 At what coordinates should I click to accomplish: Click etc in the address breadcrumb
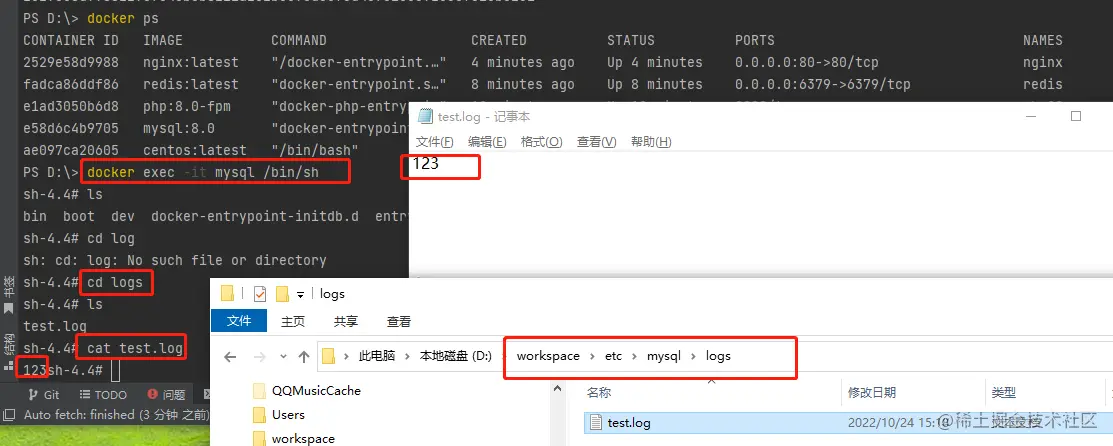[613, 356]
